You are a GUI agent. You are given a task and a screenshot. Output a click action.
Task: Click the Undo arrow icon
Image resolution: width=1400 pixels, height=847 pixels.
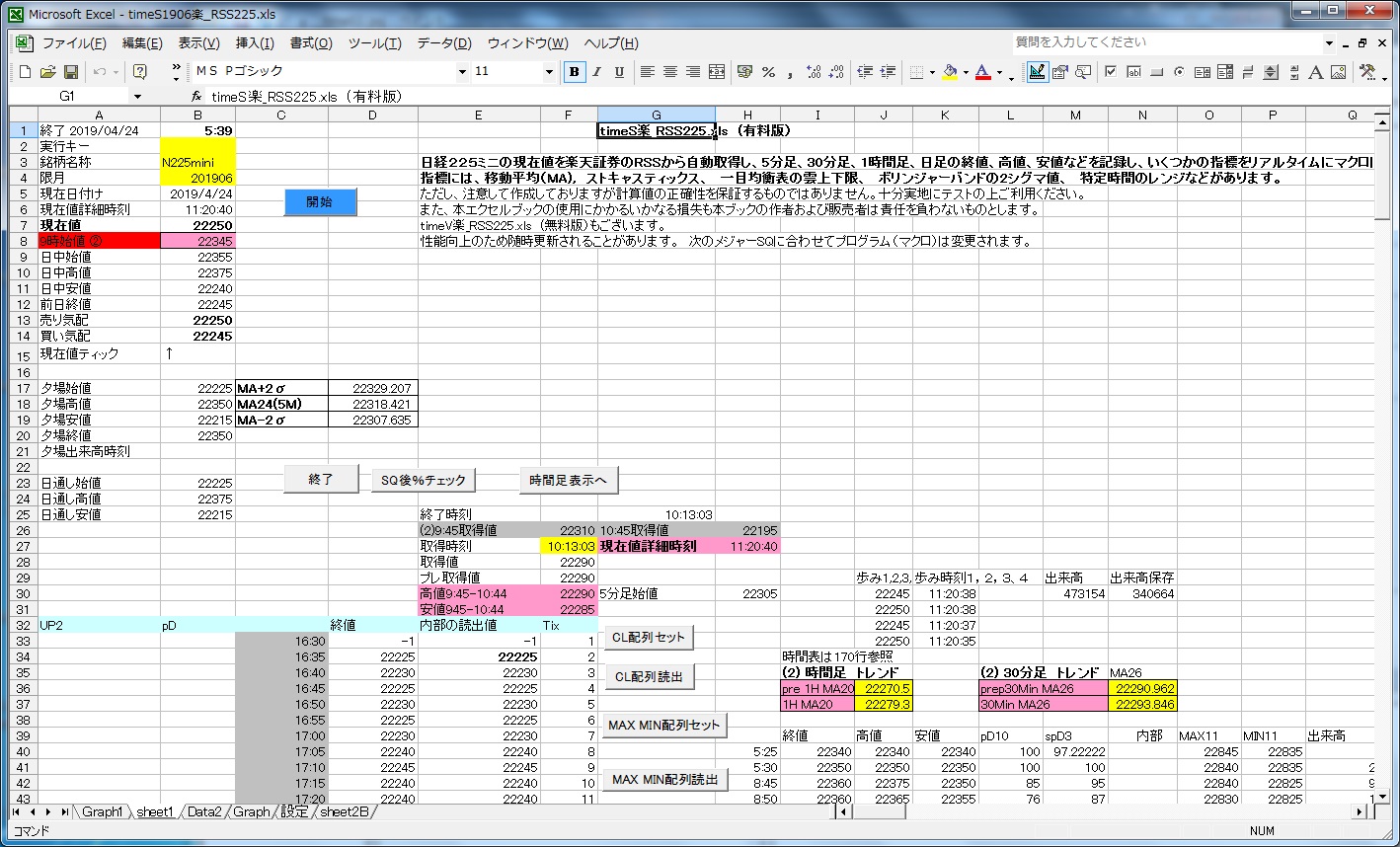click(99, 72)
